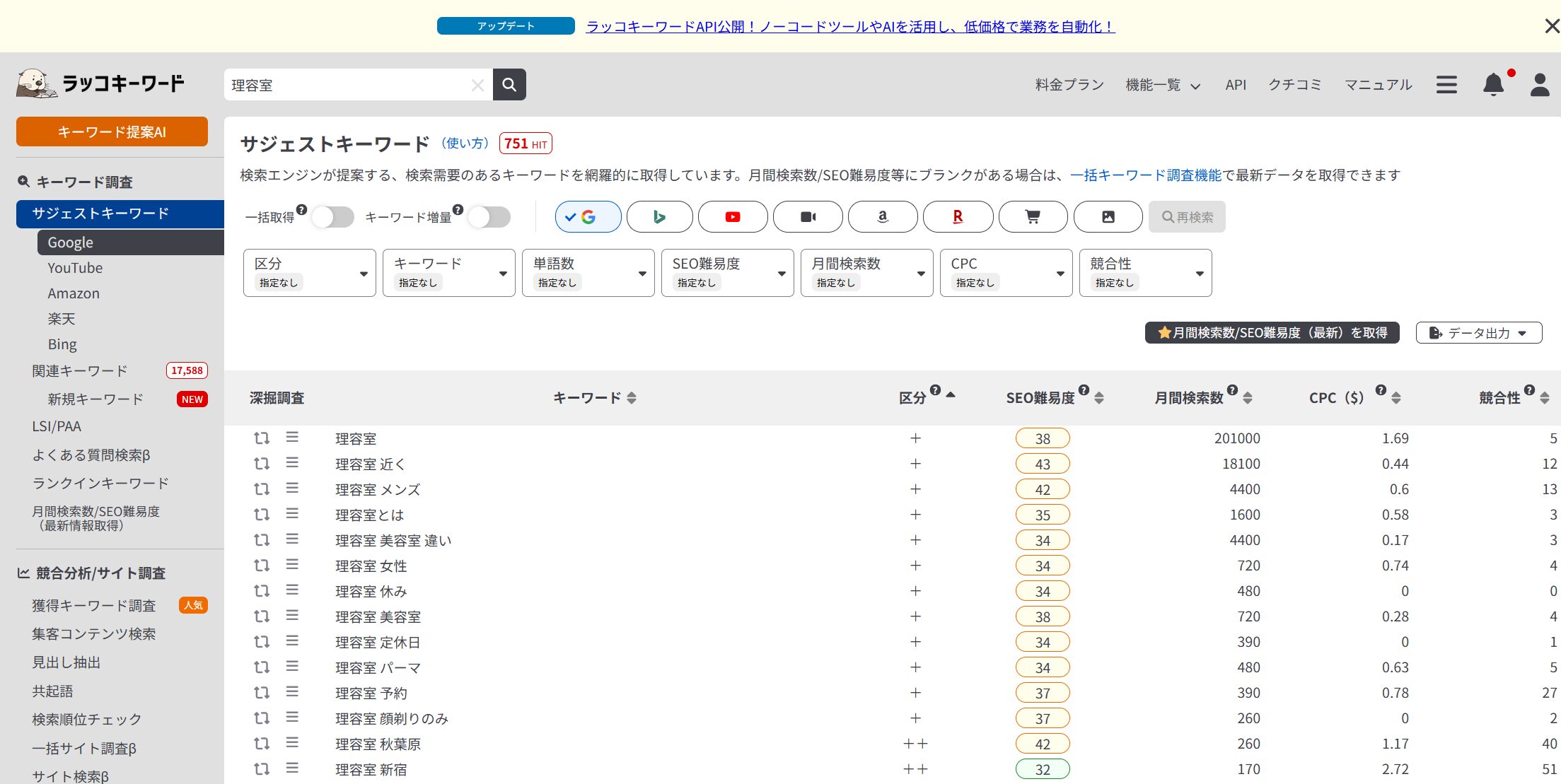The height and width of the screenshot is (784, 1561).
Task: Open the CPC filter dropdown
Action: pos(1006,272)
